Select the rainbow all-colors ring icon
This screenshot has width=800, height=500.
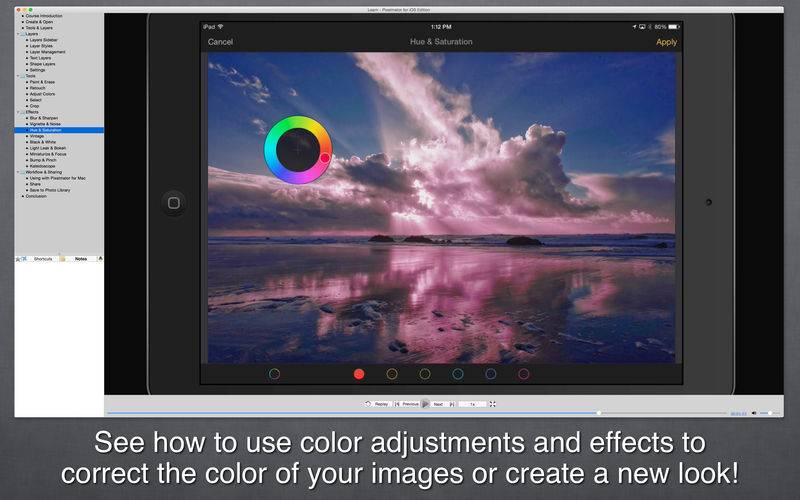pos(274,374)
